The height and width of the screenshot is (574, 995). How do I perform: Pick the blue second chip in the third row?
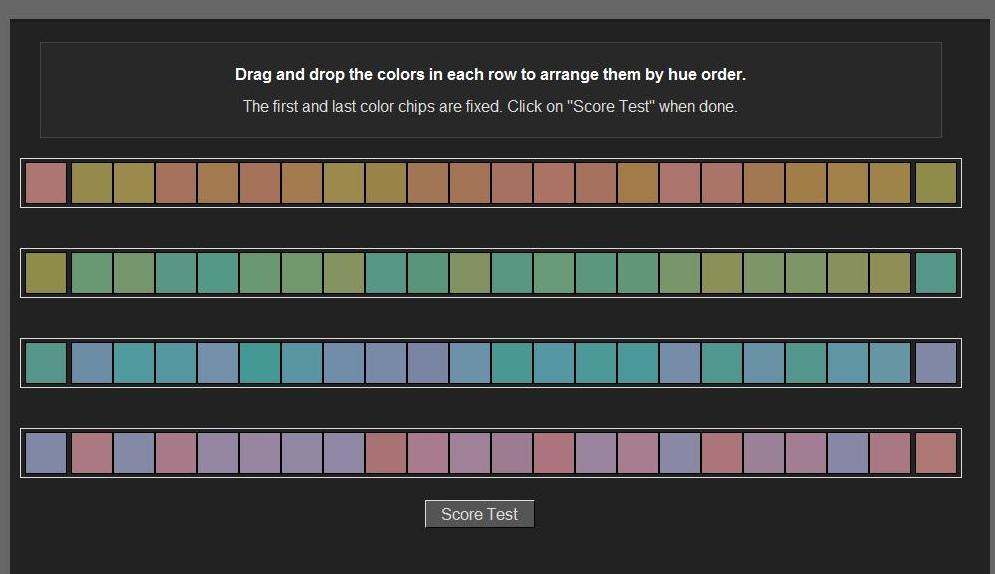click(x=92, y=363)
